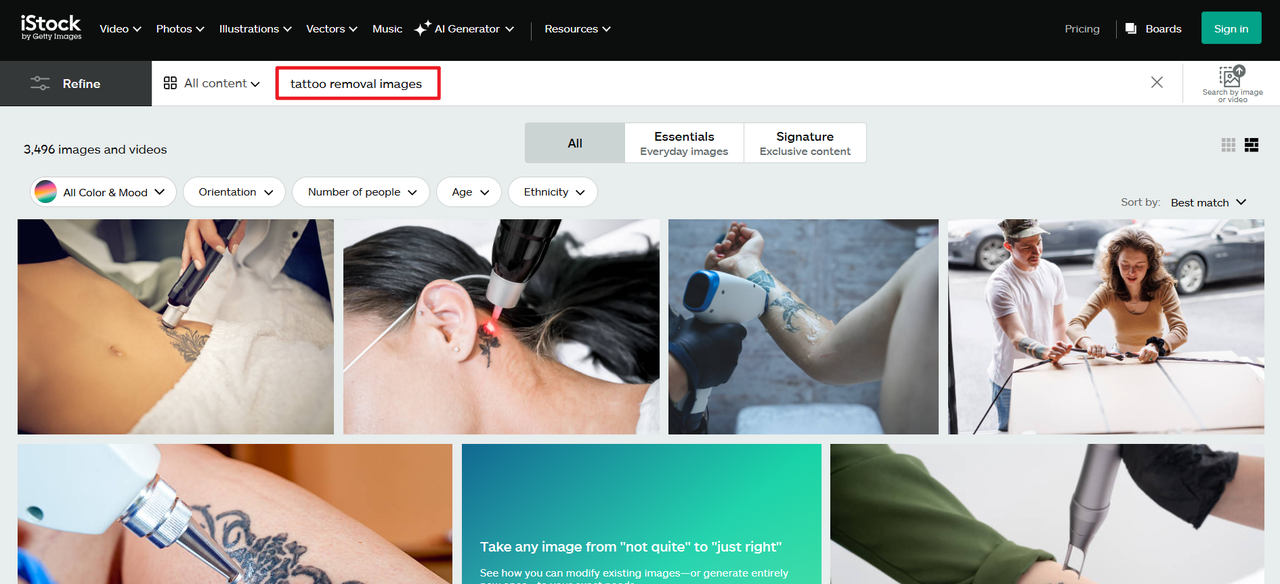
Task: Expand the Photos menu
Action: tap(180, 29)
